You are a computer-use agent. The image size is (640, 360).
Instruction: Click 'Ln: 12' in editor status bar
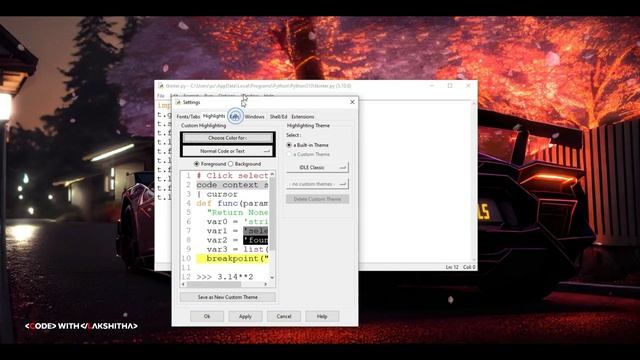452,267
